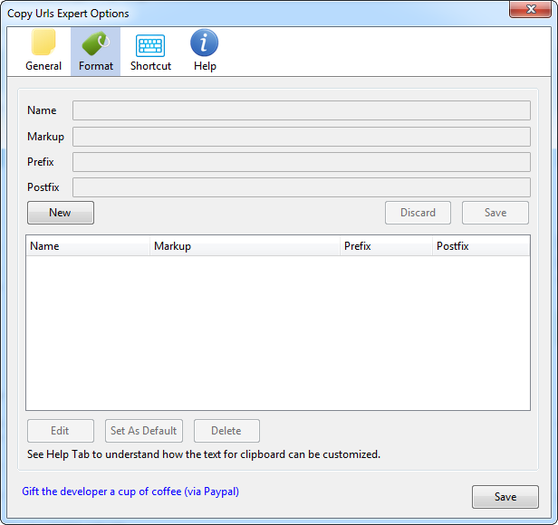Screen dimensions: 558x525
Task: Click the Save button beside Discard
Action: 495,212
